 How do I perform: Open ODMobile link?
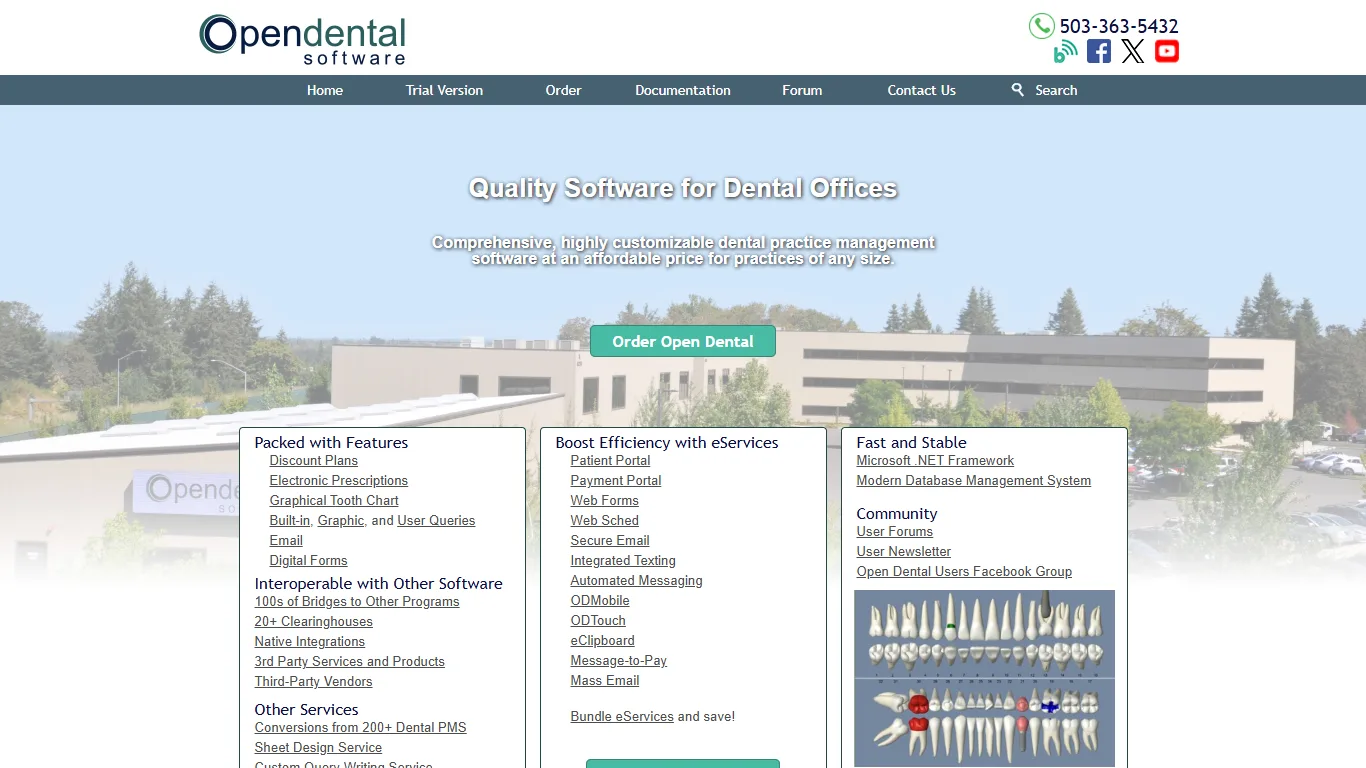coord(600,601)
